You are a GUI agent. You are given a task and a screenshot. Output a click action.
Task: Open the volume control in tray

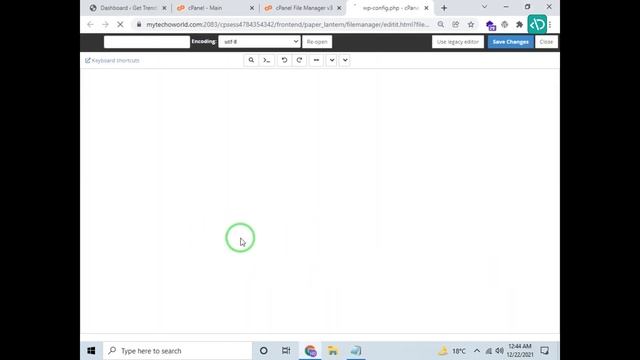click(x=500, y=351)
